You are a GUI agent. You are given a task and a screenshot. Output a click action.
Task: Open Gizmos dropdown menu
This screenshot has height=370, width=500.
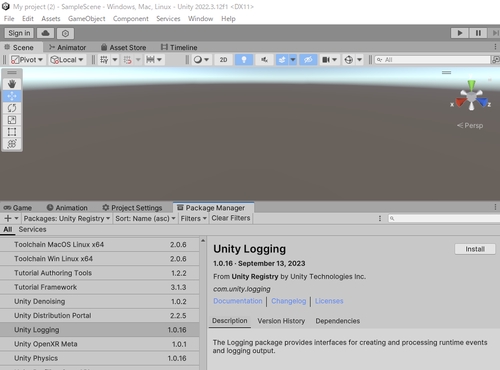(359, 60)
